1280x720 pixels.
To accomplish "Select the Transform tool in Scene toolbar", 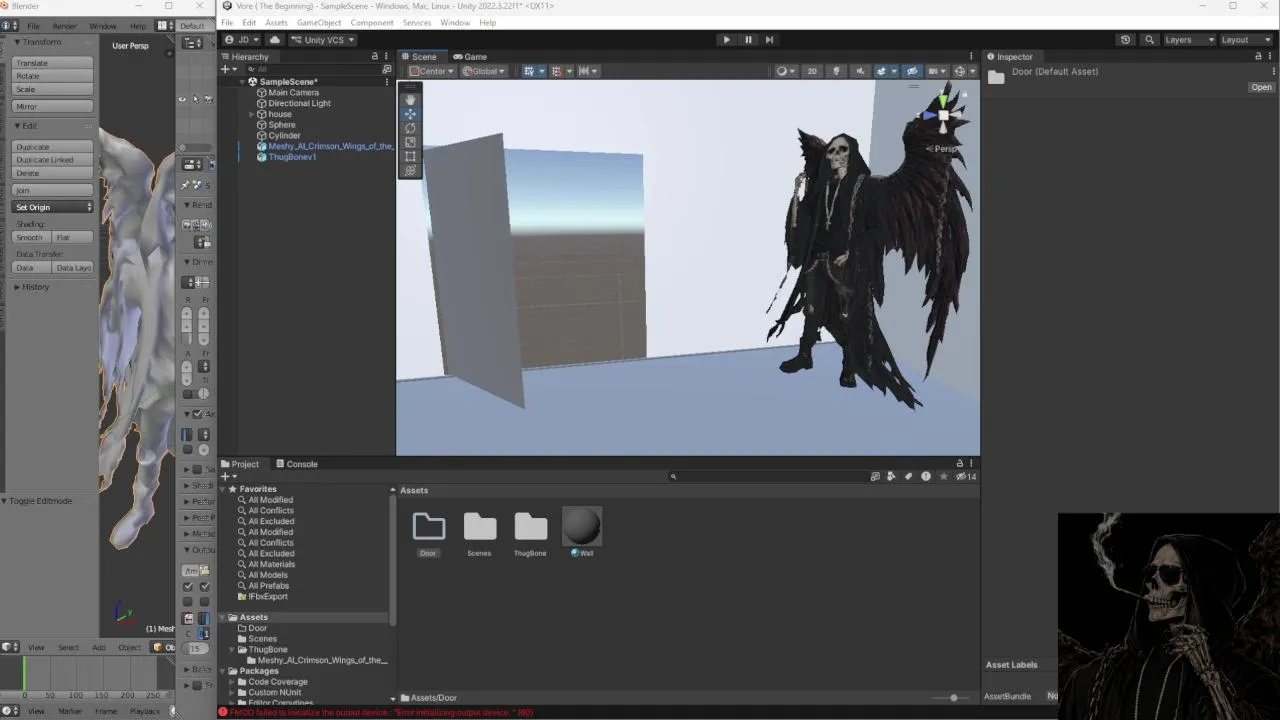I will click(410, 170).
